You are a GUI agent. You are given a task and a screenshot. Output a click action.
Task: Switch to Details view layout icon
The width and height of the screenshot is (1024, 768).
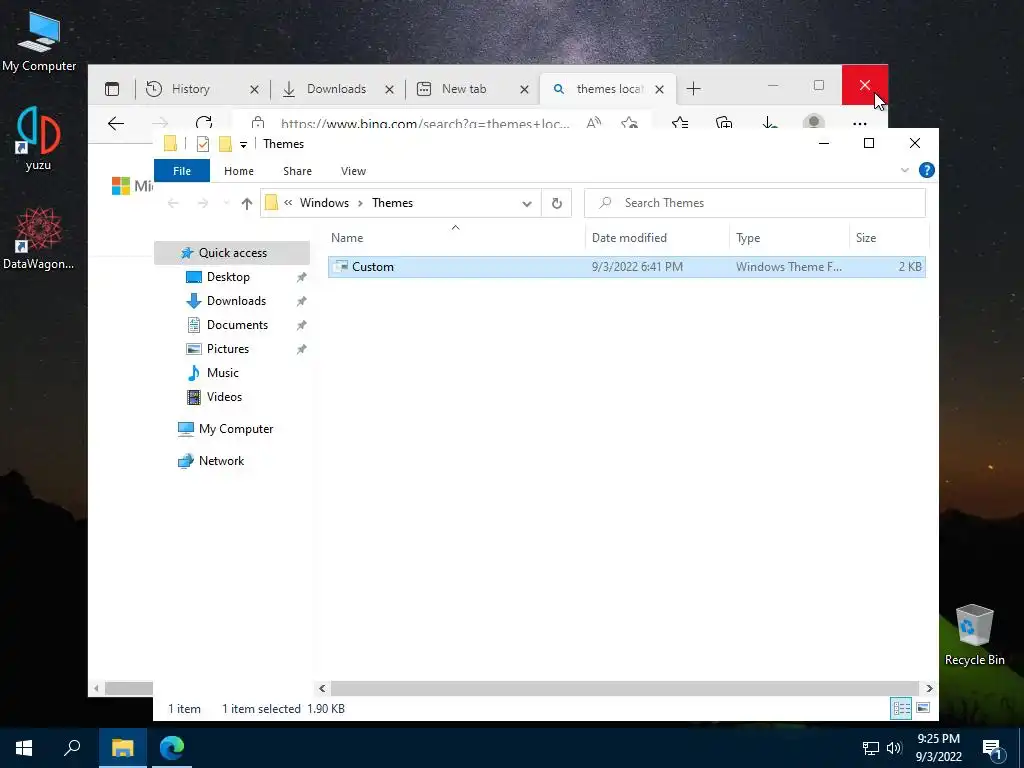click(901, 709)
